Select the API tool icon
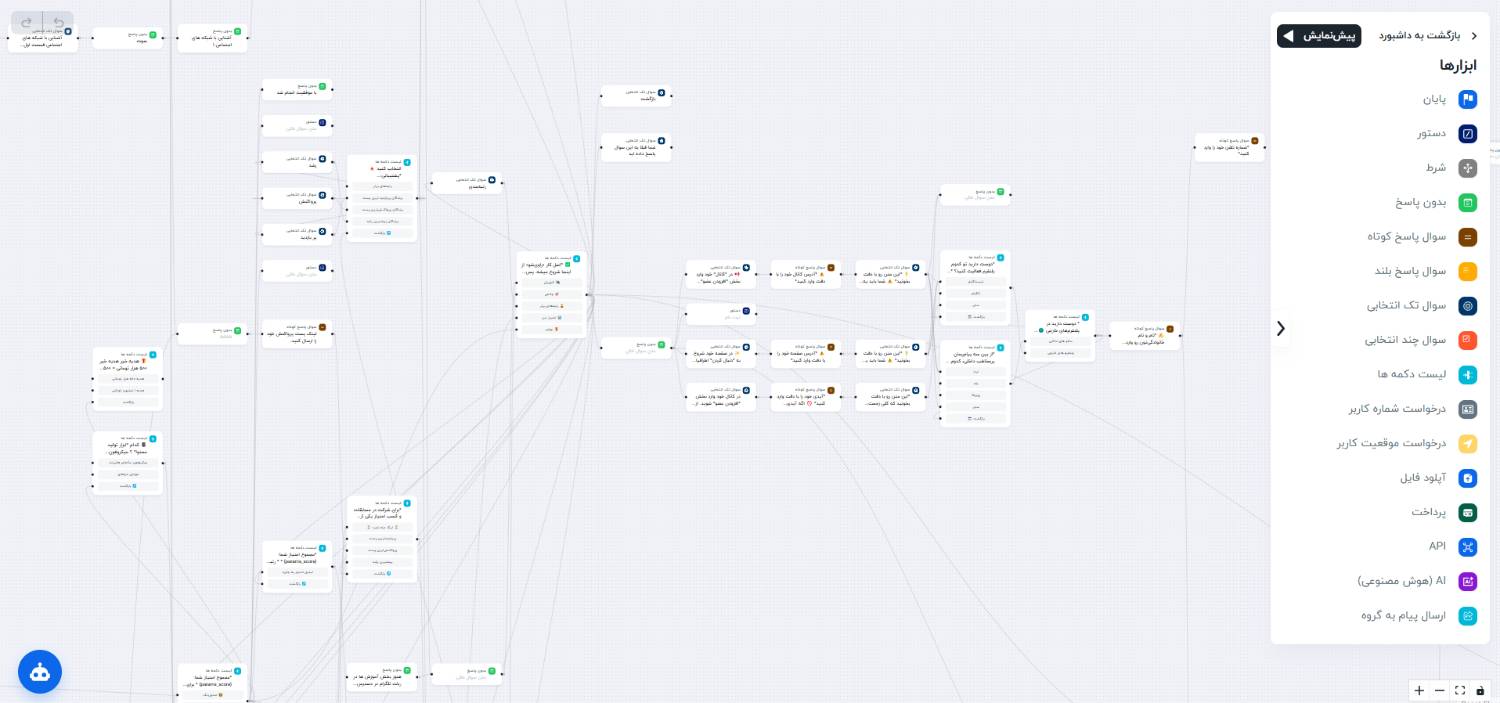 click(1467, 547)
